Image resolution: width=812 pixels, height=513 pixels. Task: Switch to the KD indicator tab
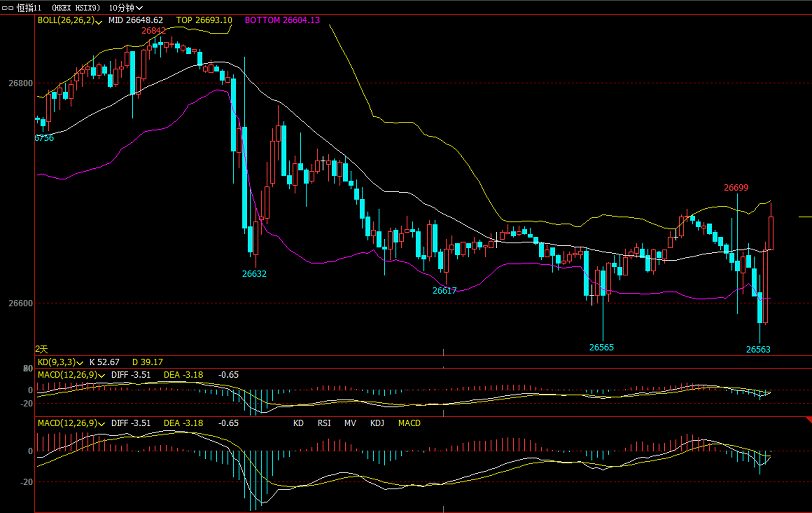pos(299,423)
